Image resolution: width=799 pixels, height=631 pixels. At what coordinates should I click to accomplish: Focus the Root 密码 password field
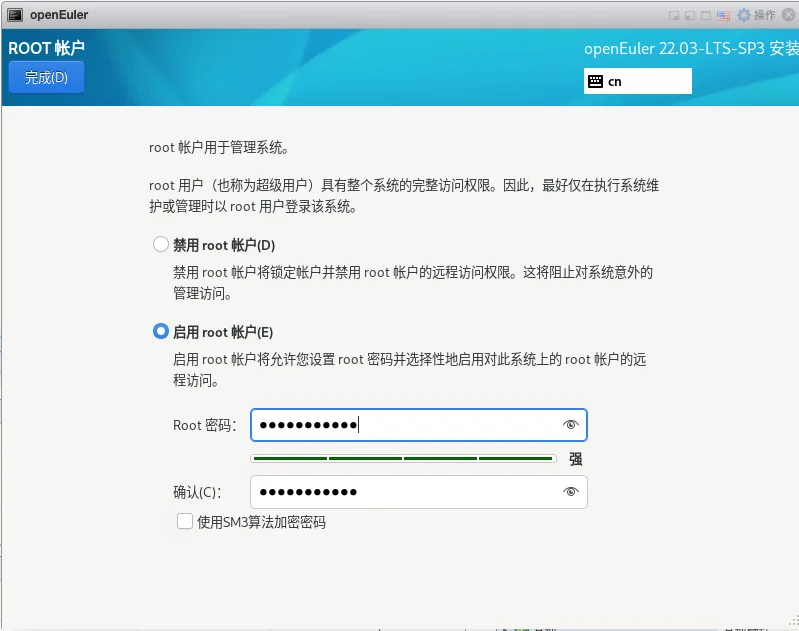[418, 425]
